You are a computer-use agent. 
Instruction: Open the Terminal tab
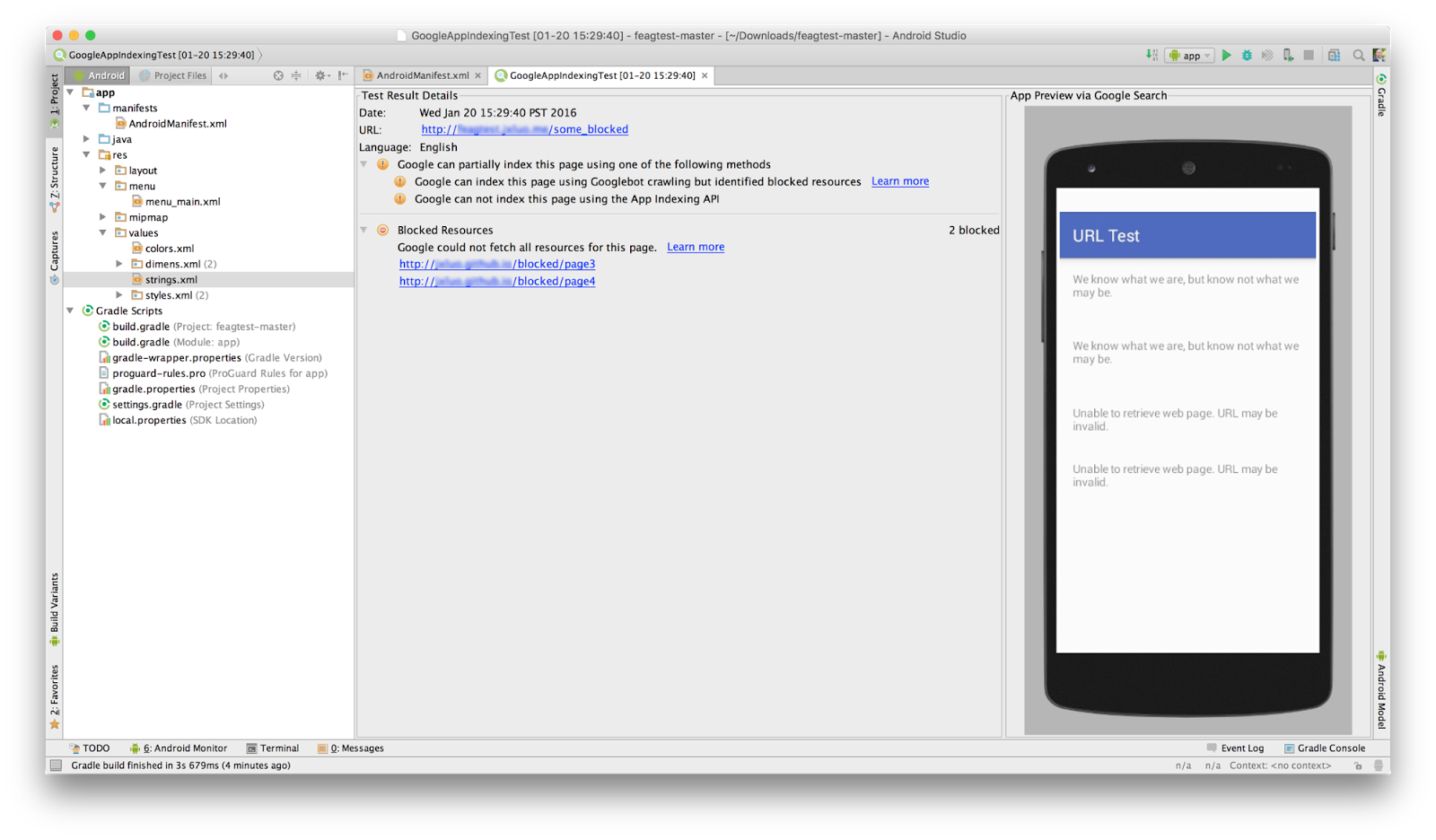pyautogui.click(x=273, y=748)
